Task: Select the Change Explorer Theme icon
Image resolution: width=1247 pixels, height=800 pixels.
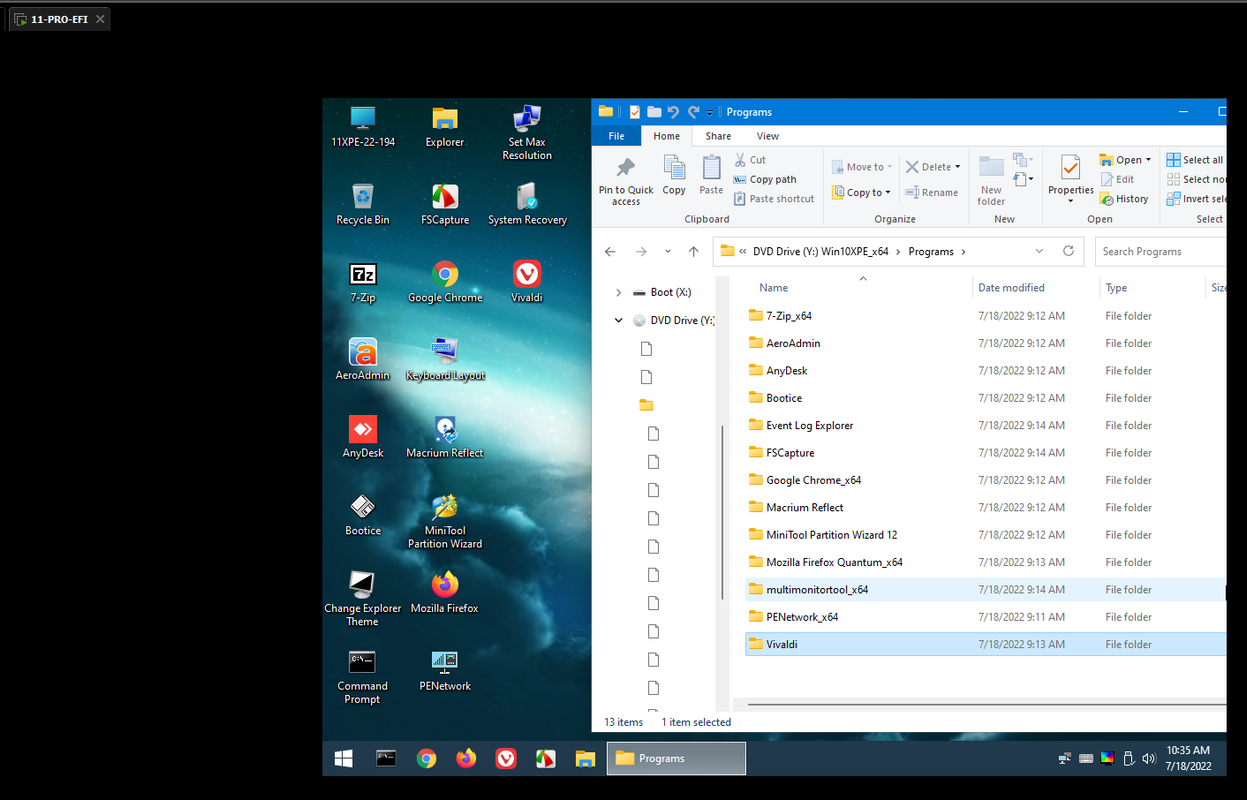Action: 362,599
